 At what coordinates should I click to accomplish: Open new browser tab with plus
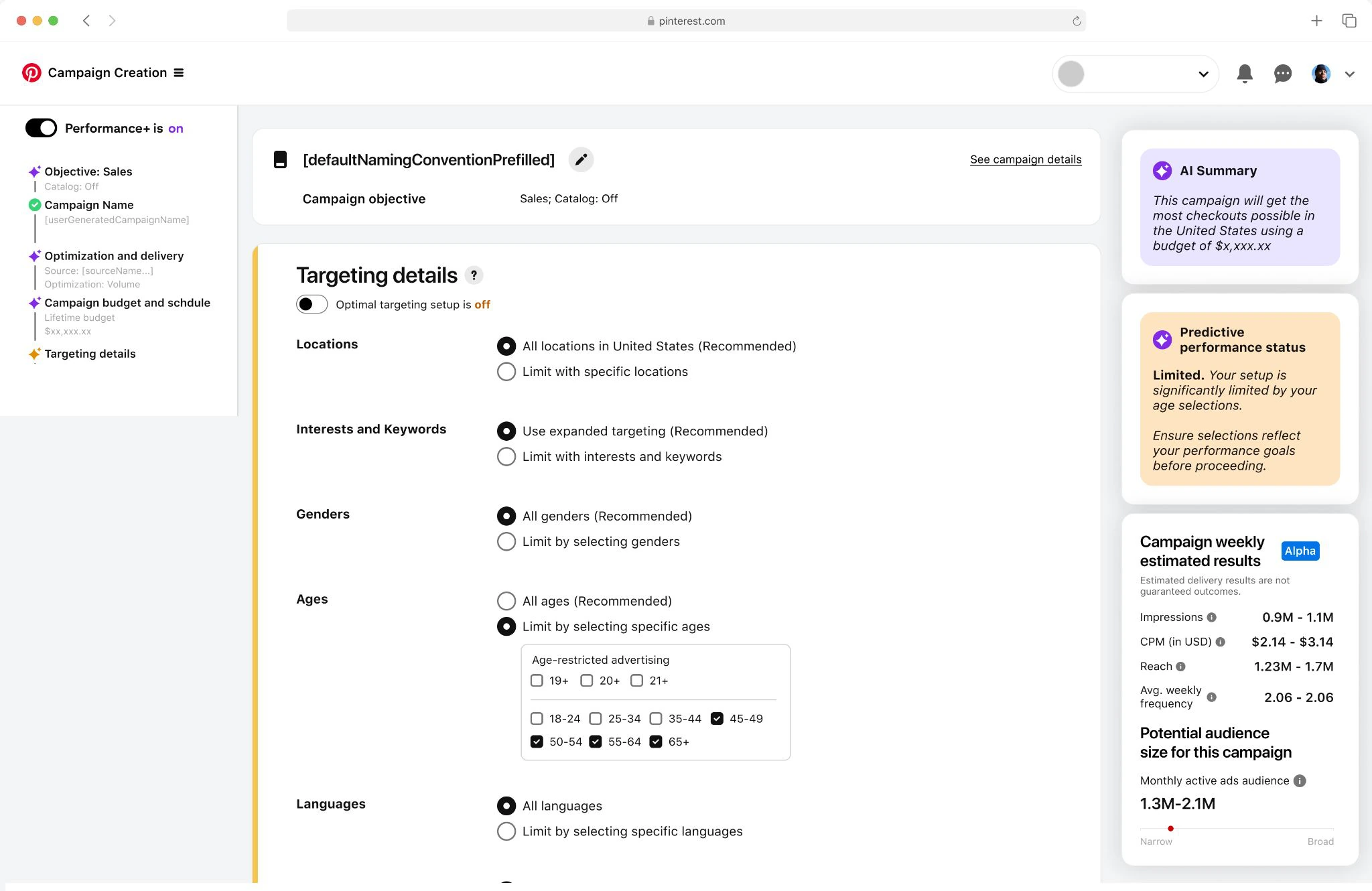click(1316, 21)
